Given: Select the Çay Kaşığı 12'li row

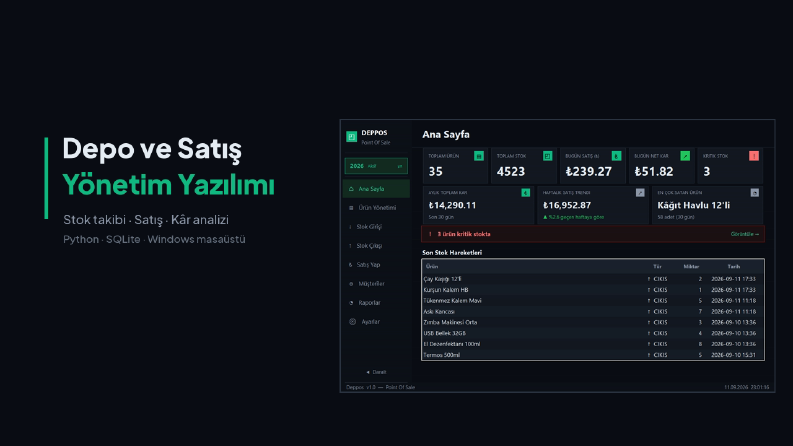Looking at the screenshot, I should click(593, 279).
